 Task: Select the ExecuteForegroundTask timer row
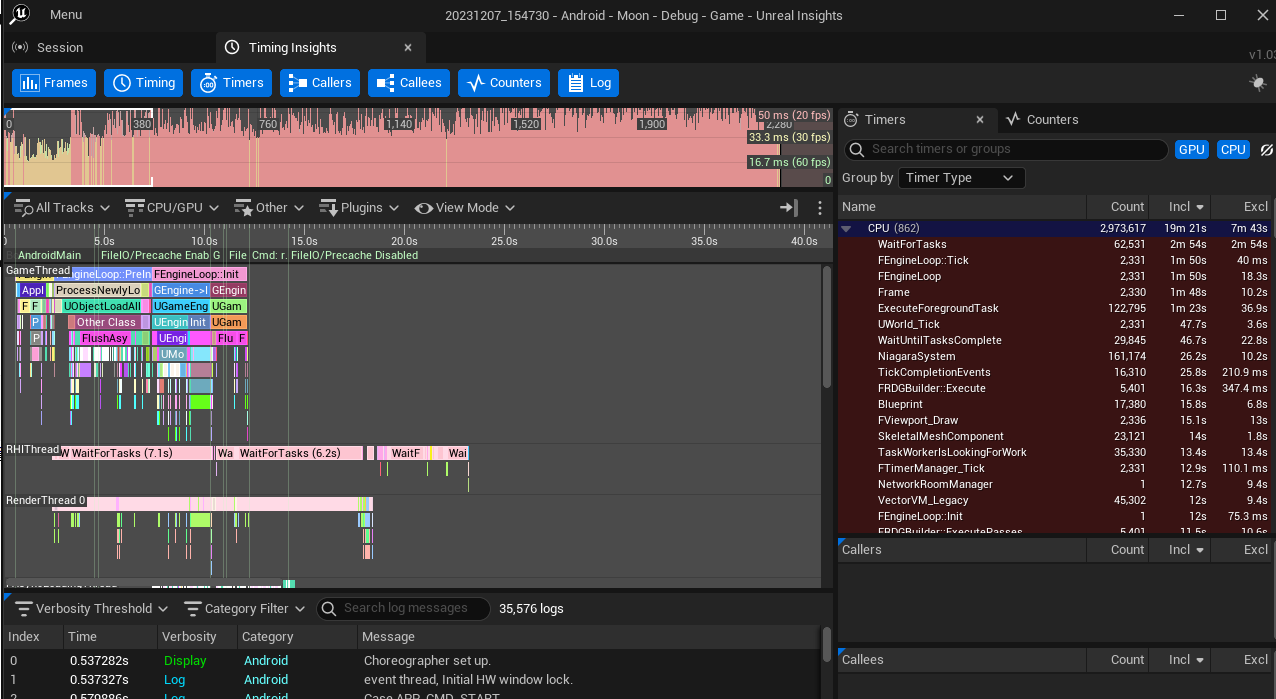(1054, 309)
